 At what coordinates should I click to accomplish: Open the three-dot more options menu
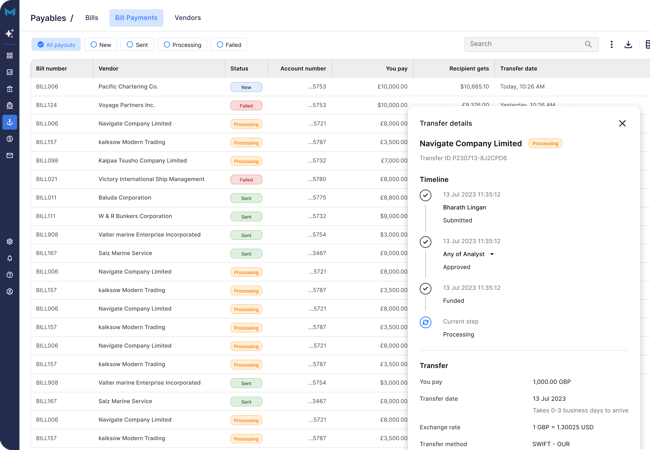pyautogui.click(x=611, y=44)
